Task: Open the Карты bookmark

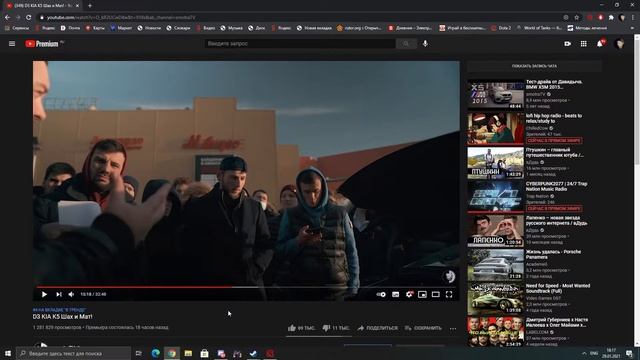Action: point(95,28)
